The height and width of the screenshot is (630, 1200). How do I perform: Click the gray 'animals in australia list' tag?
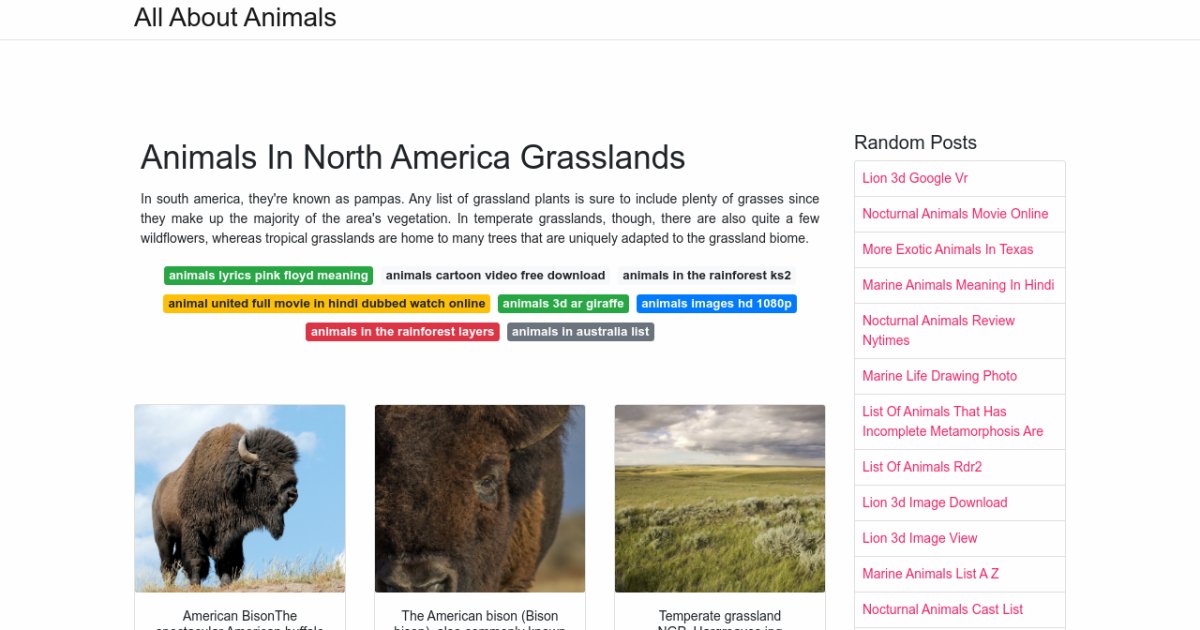click(x=580, y=331)
